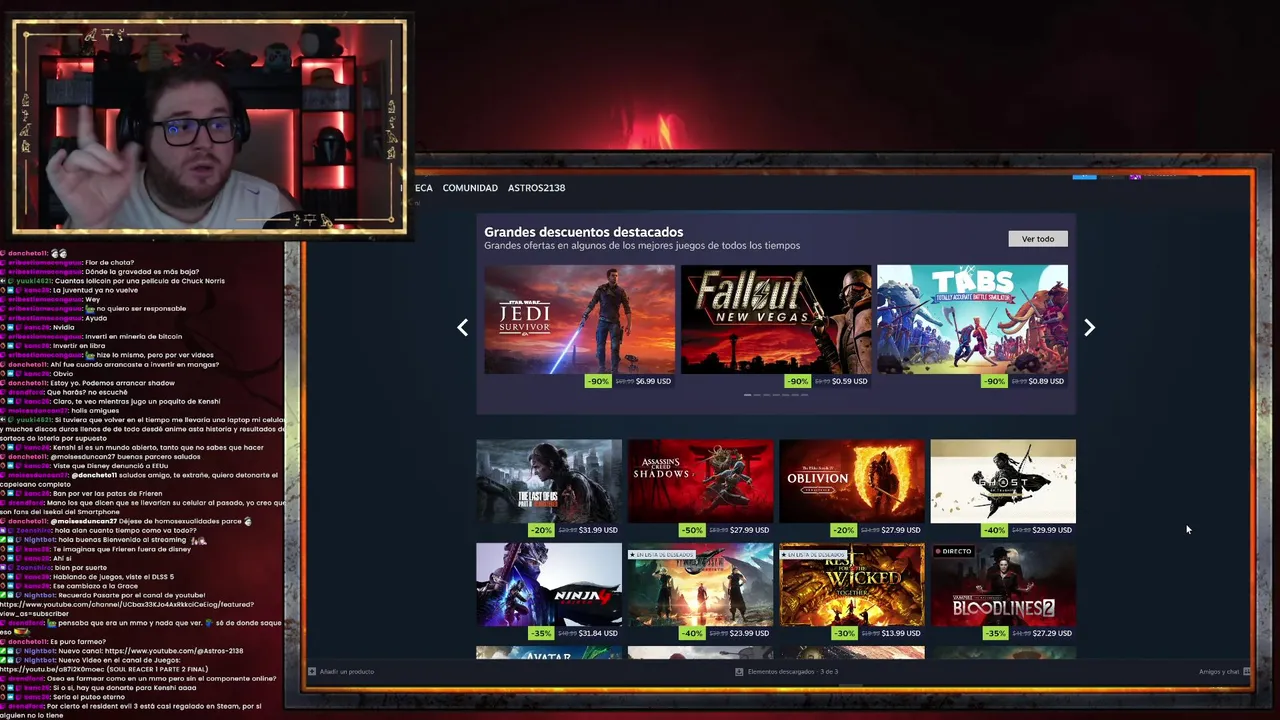Click the '$29.99 USD' price
The height and width of the screenshot is (720, 1280).
click(x=1052, y=530)
